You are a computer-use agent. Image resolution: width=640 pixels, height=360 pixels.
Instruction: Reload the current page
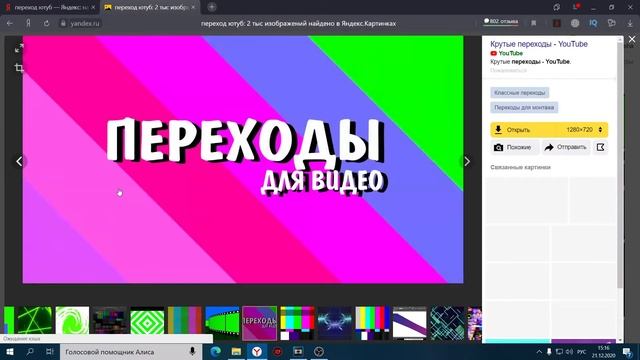(x=47, y=23)
